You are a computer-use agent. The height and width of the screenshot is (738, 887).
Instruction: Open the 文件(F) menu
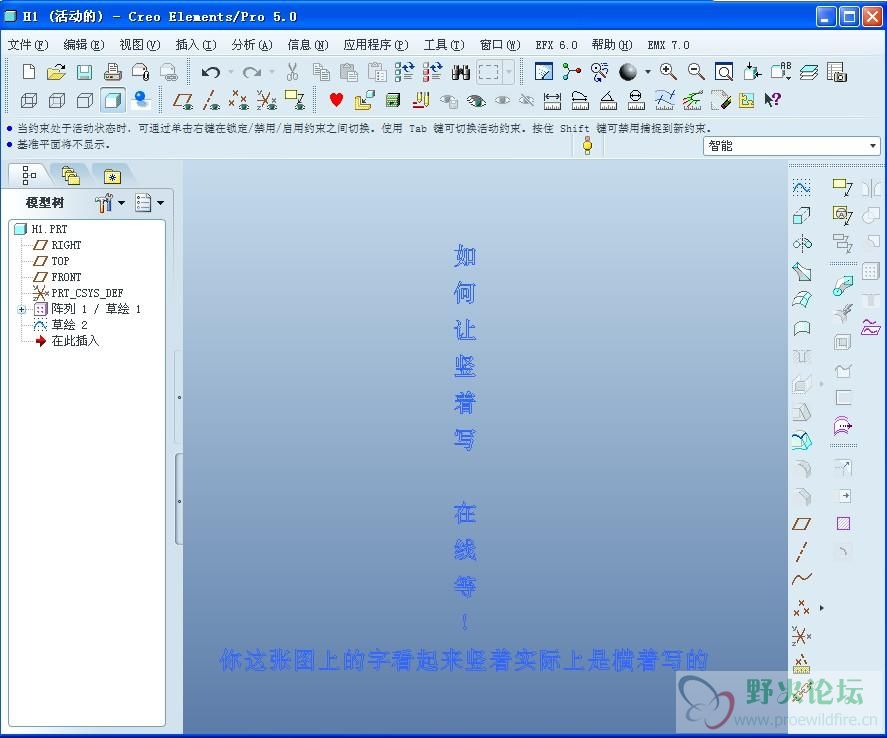tap(28, 45)
